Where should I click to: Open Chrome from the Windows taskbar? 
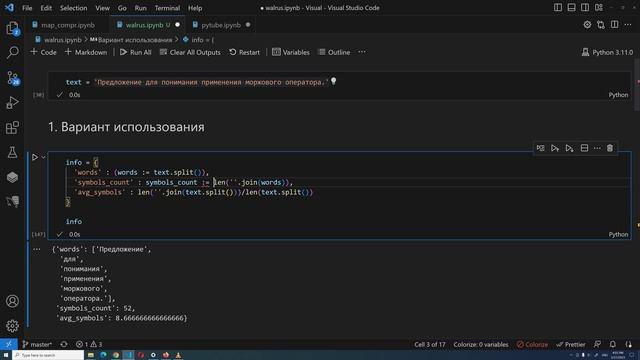tap(116, 355)
